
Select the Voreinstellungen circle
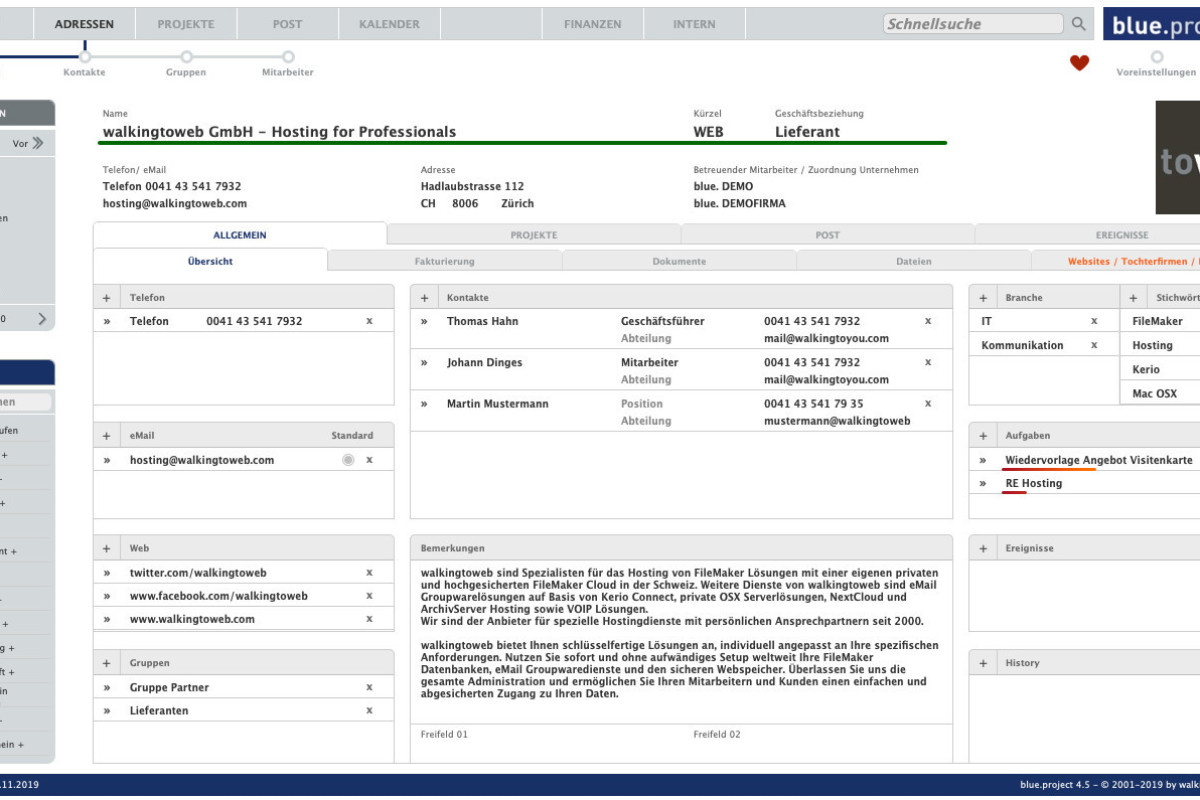coord(1157,57)
